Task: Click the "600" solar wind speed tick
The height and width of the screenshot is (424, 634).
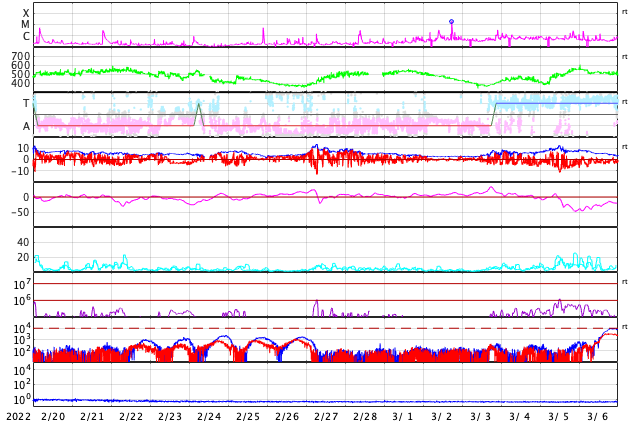Action: coord(21,65)
